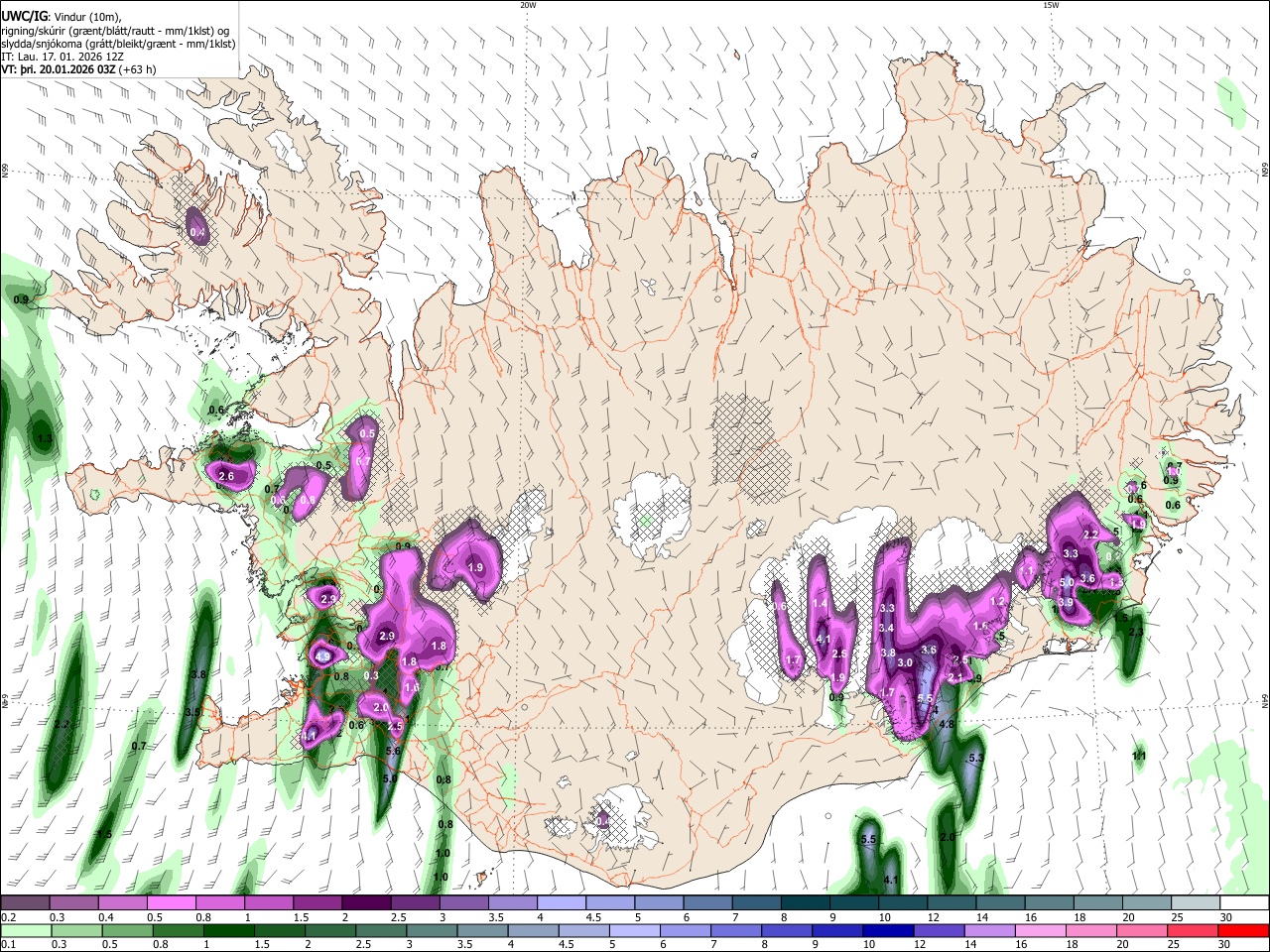Image resolution: width=1270 pixels, height=952 pixels.
Task: Select the lavender 14–16 rain legend swatch
Action: point(988,930)
